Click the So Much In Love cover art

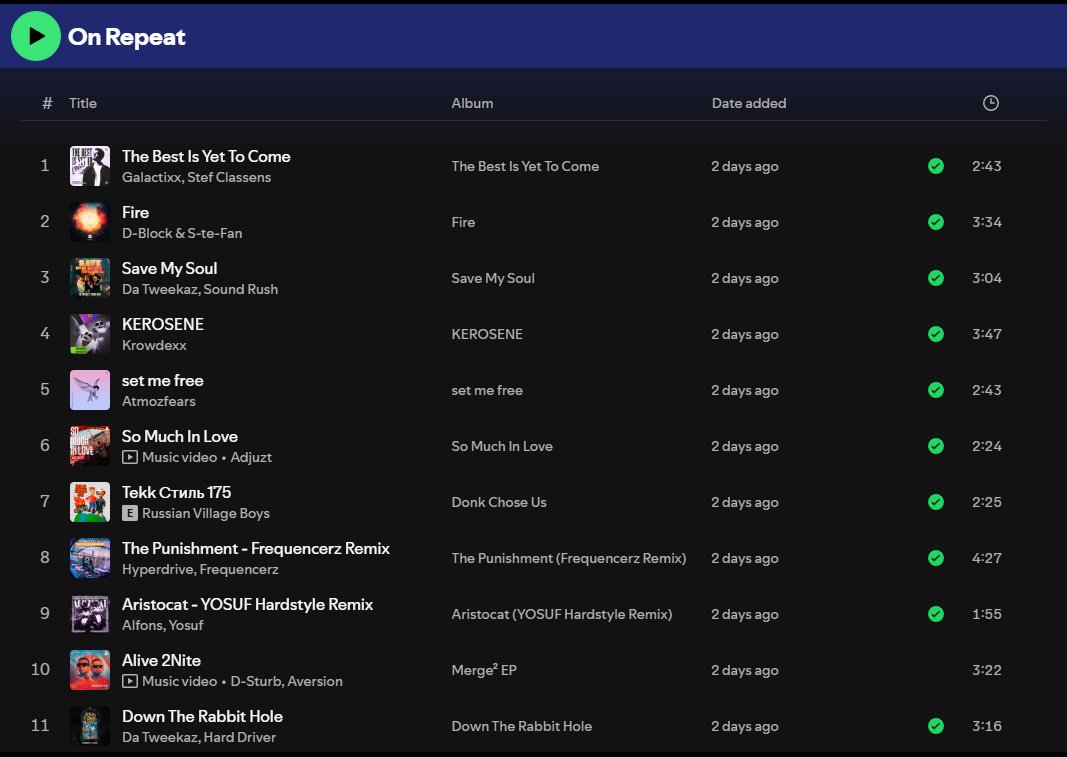point(90,446)
